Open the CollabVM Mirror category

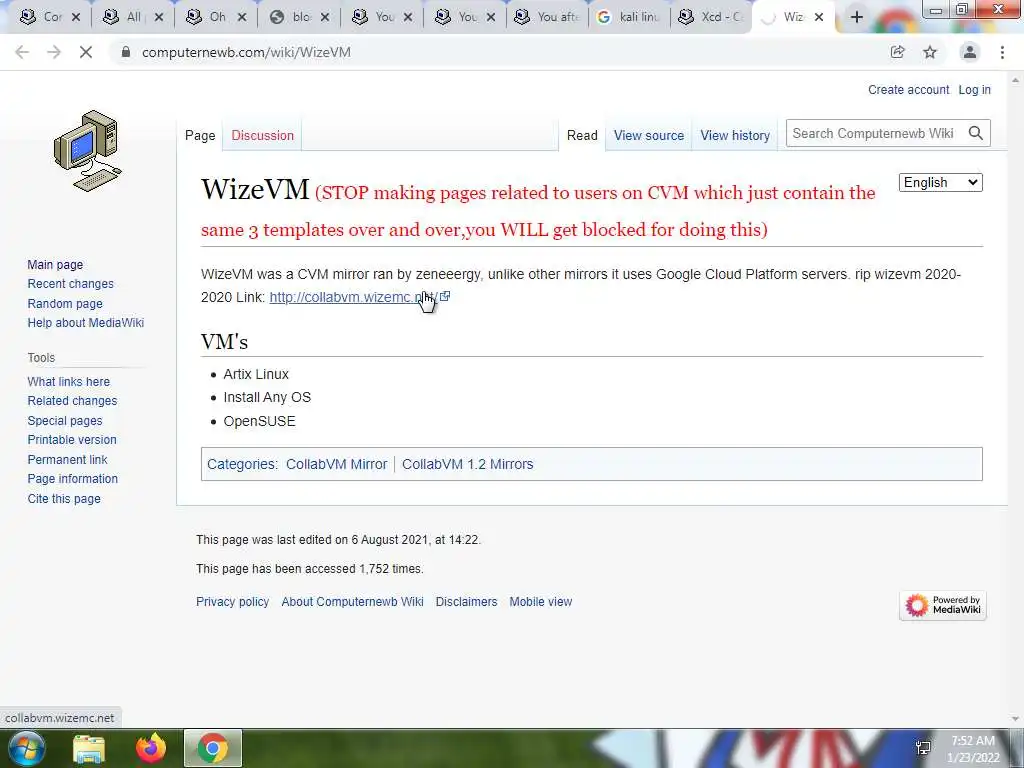[336, 464]
